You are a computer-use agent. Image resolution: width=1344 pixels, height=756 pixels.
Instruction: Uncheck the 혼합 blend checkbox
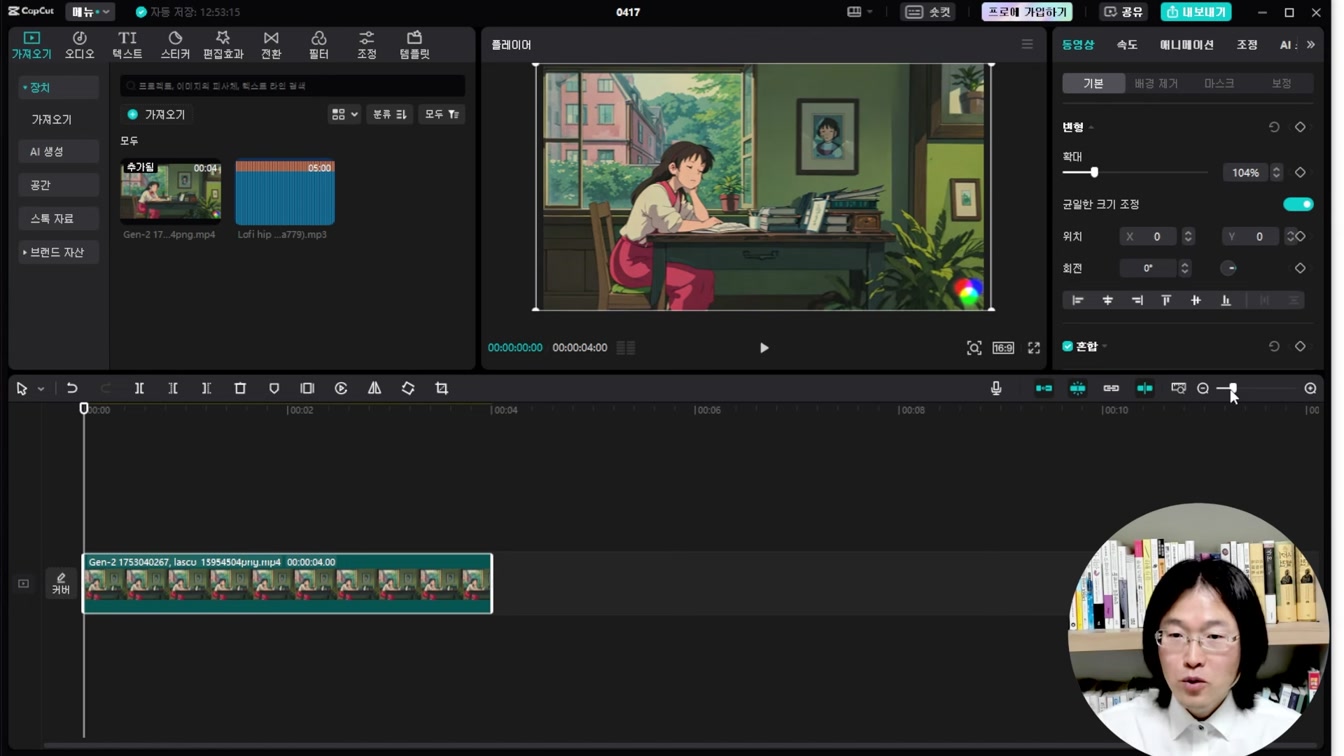1067,346
